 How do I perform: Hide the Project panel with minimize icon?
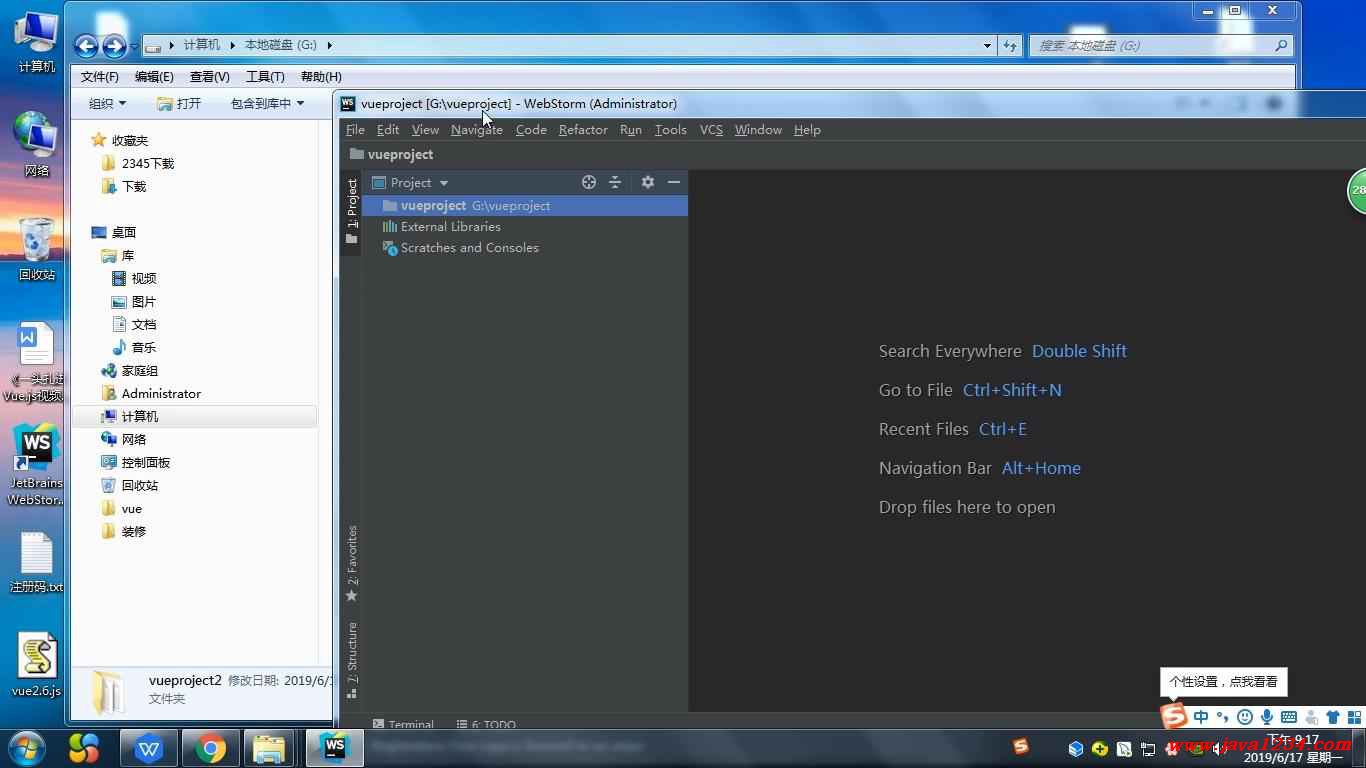click(x=674, y=182)
